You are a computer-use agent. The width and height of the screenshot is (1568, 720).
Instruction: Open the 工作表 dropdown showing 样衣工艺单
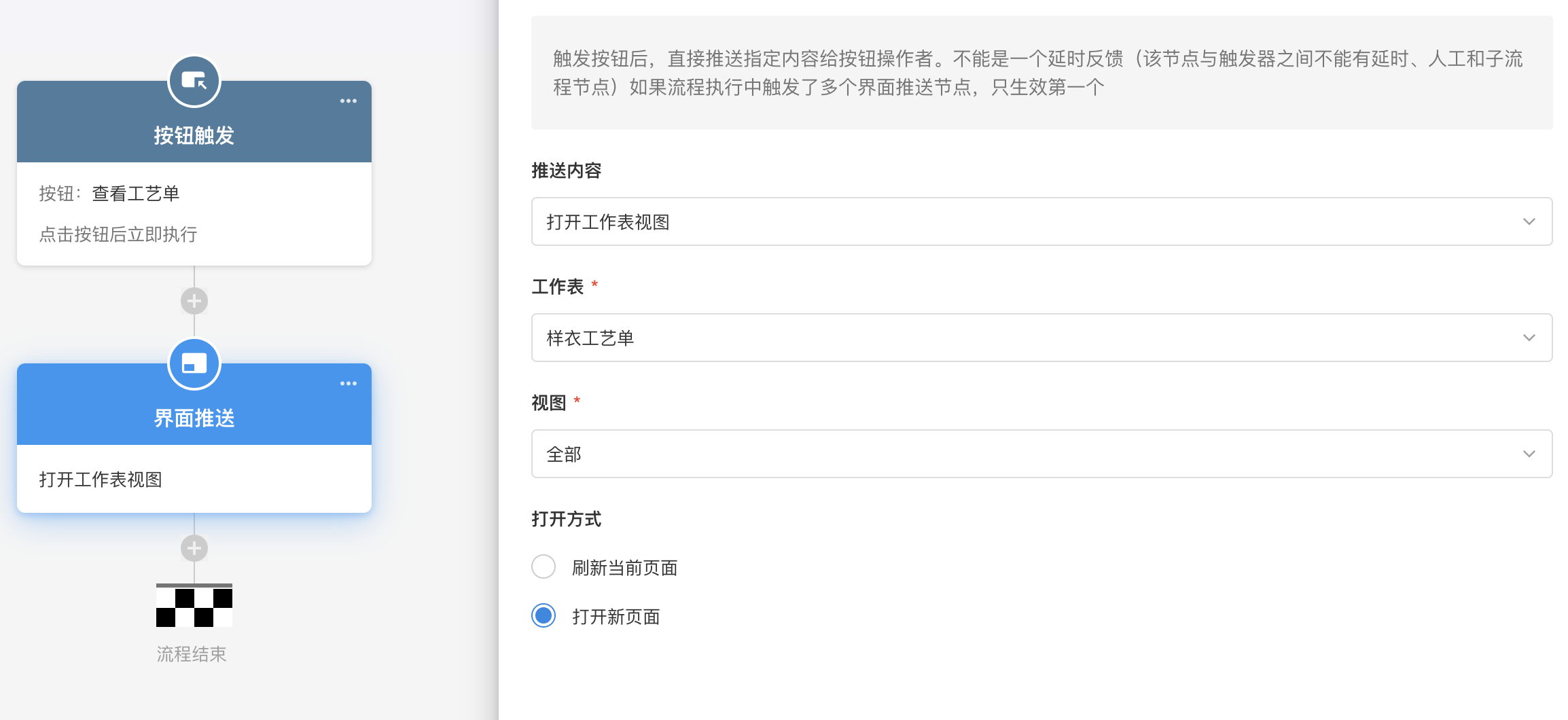(1041, 338)
